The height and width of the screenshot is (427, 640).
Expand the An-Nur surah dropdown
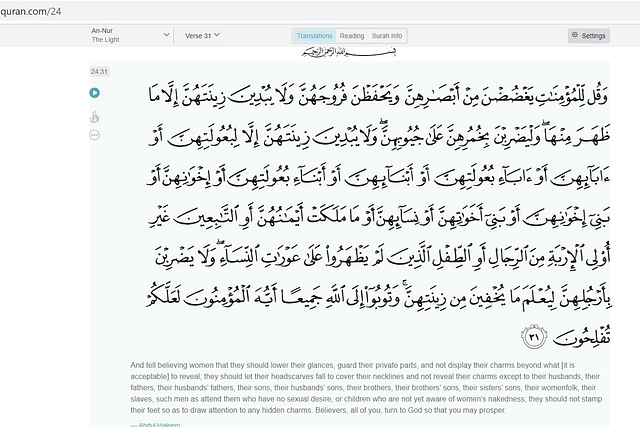(x=130, y=35)
